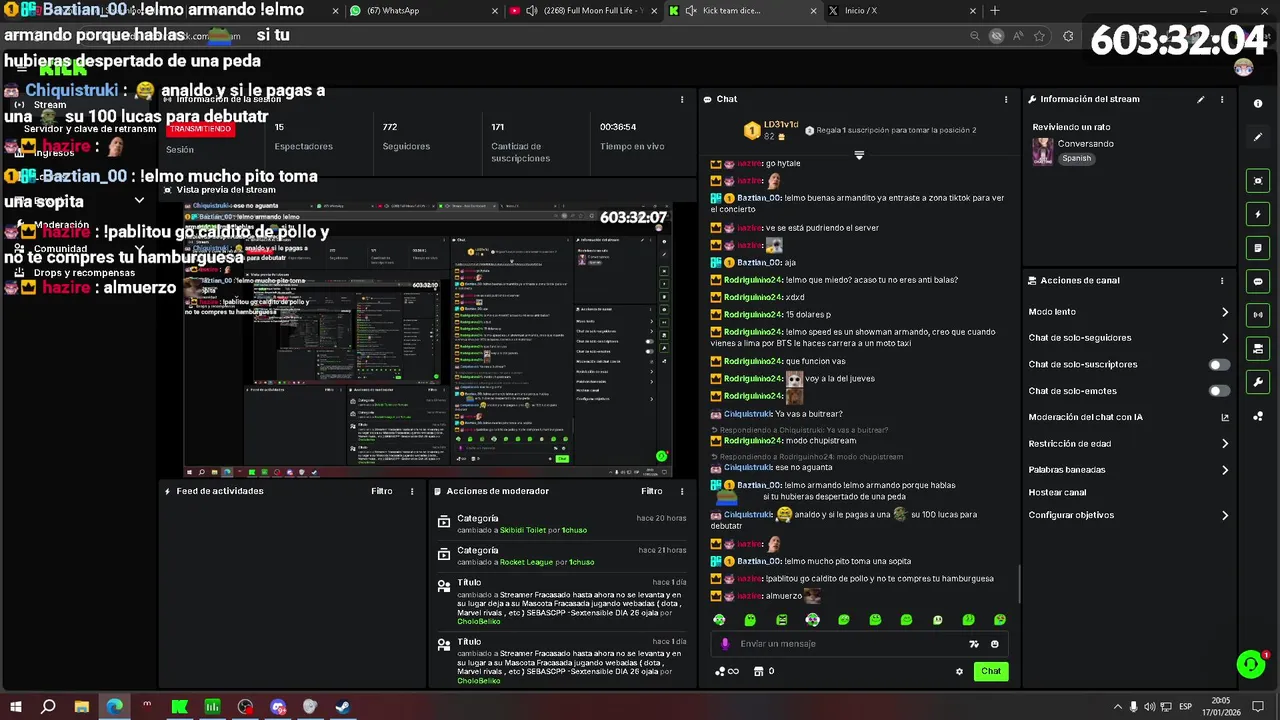Click the store icon below chat input

click(758, 671)
